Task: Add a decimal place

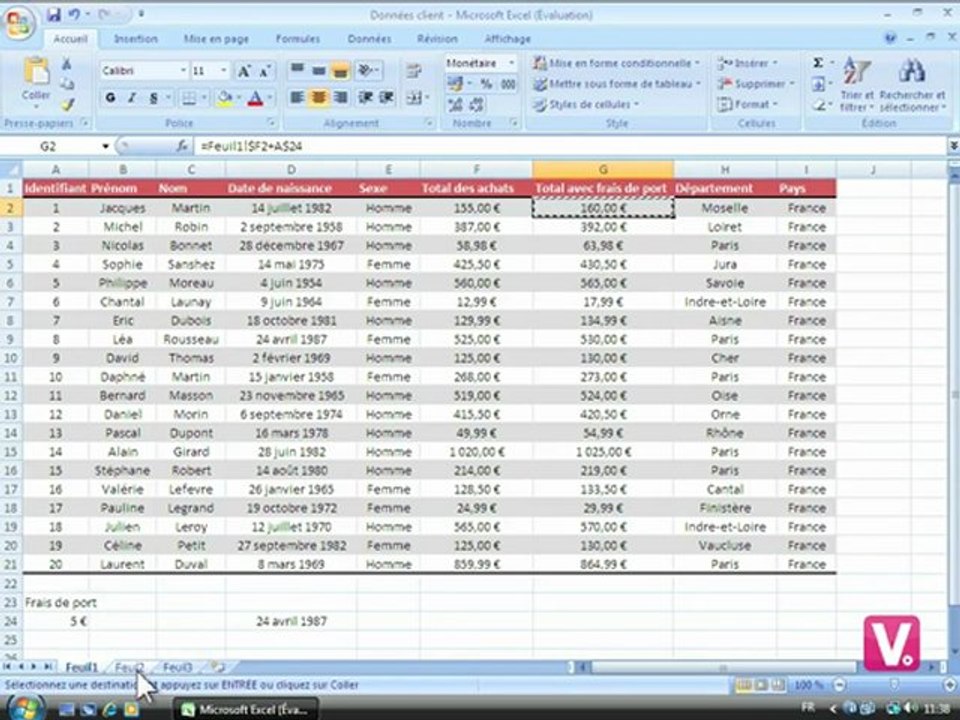Action: [456, 105]
